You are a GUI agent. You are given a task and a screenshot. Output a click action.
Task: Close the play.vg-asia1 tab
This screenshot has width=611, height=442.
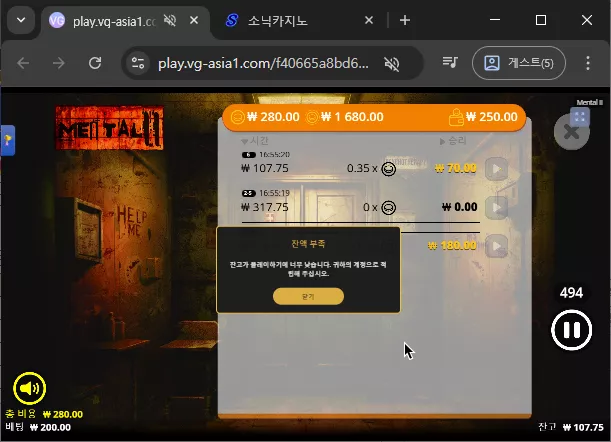[x=194, y=20]
